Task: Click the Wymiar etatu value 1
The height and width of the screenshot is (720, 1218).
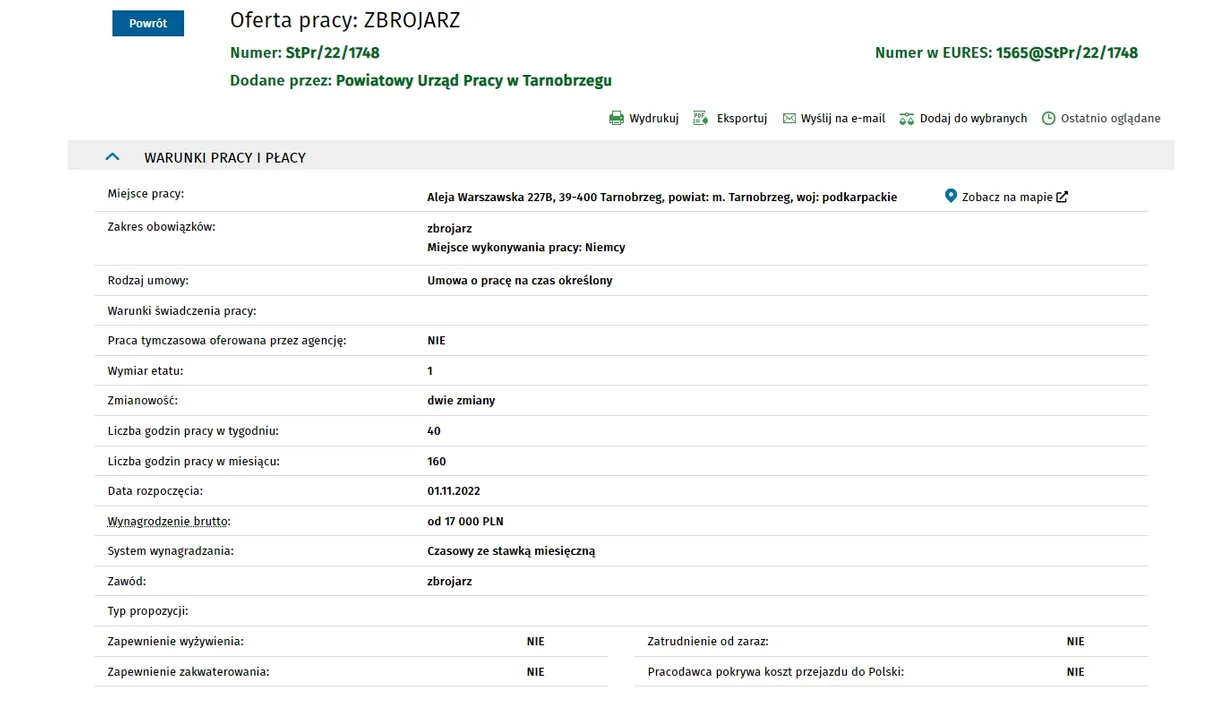Action: coord(430,371)
